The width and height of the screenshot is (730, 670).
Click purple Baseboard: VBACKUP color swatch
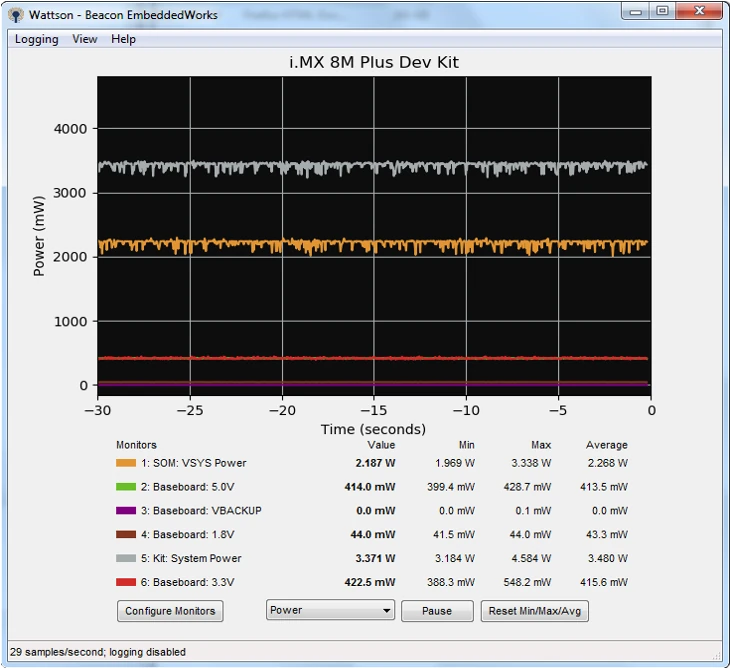pyautogui.click(x=126, y=511)
